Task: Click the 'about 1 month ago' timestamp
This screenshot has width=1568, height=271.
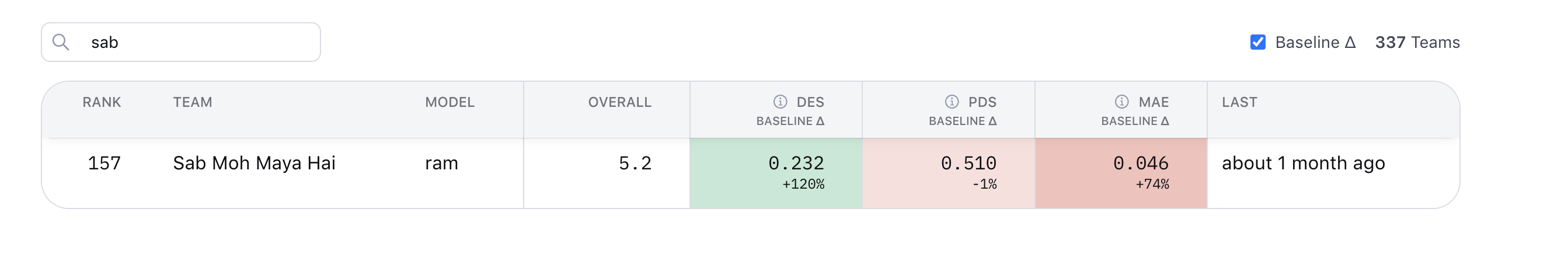Action: click(1302, 163)
